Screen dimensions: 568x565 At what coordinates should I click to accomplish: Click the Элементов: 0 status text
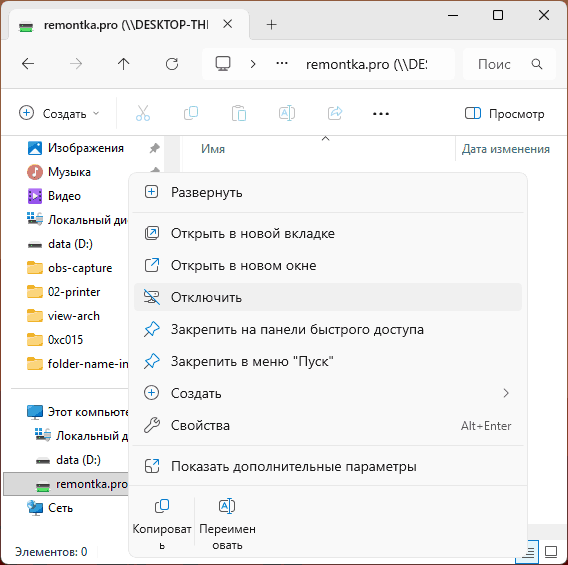click(51, 552)
